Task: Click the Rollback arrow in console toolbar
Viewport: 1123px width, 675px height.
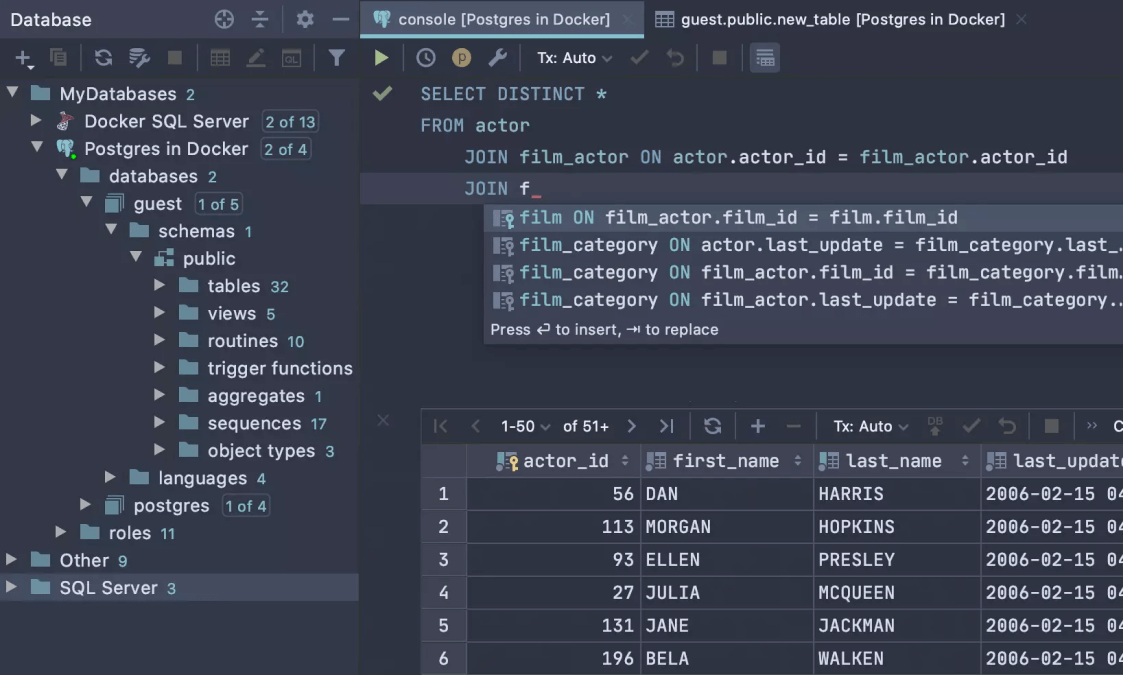Action: coord(675,57)
